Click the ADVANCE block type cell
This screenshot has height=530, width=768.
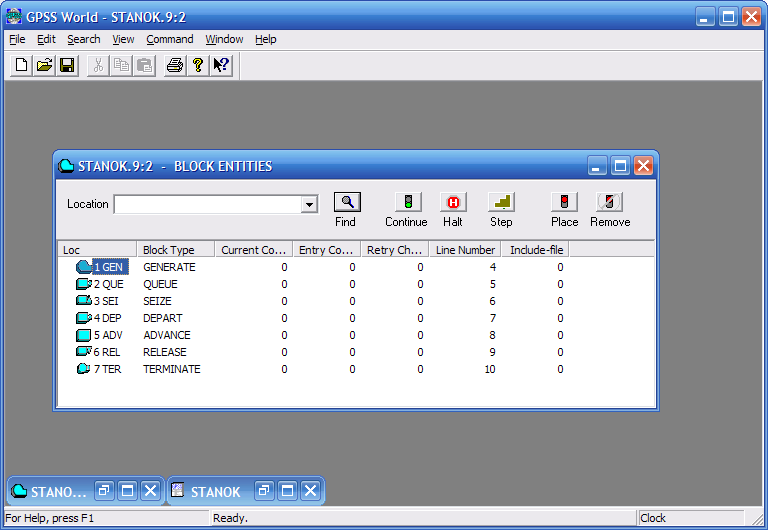coord(167,335)
